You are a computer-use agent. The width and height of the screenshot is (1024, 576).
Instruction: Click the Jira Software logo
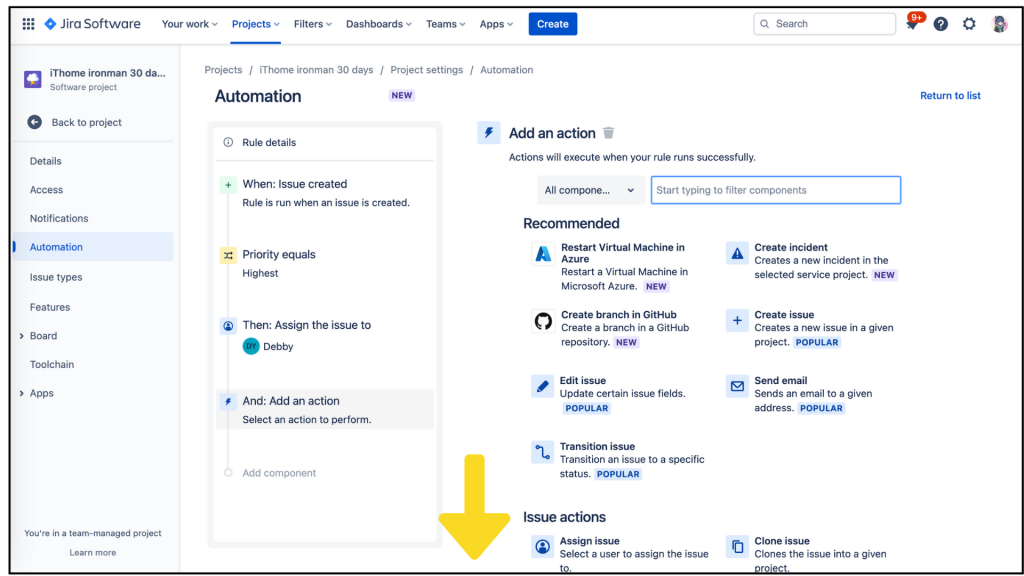[92, 24]
